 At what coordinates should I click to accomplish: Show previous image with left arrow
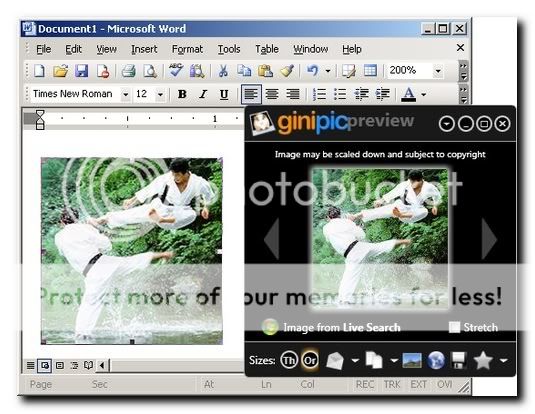[x=272, y=239]
